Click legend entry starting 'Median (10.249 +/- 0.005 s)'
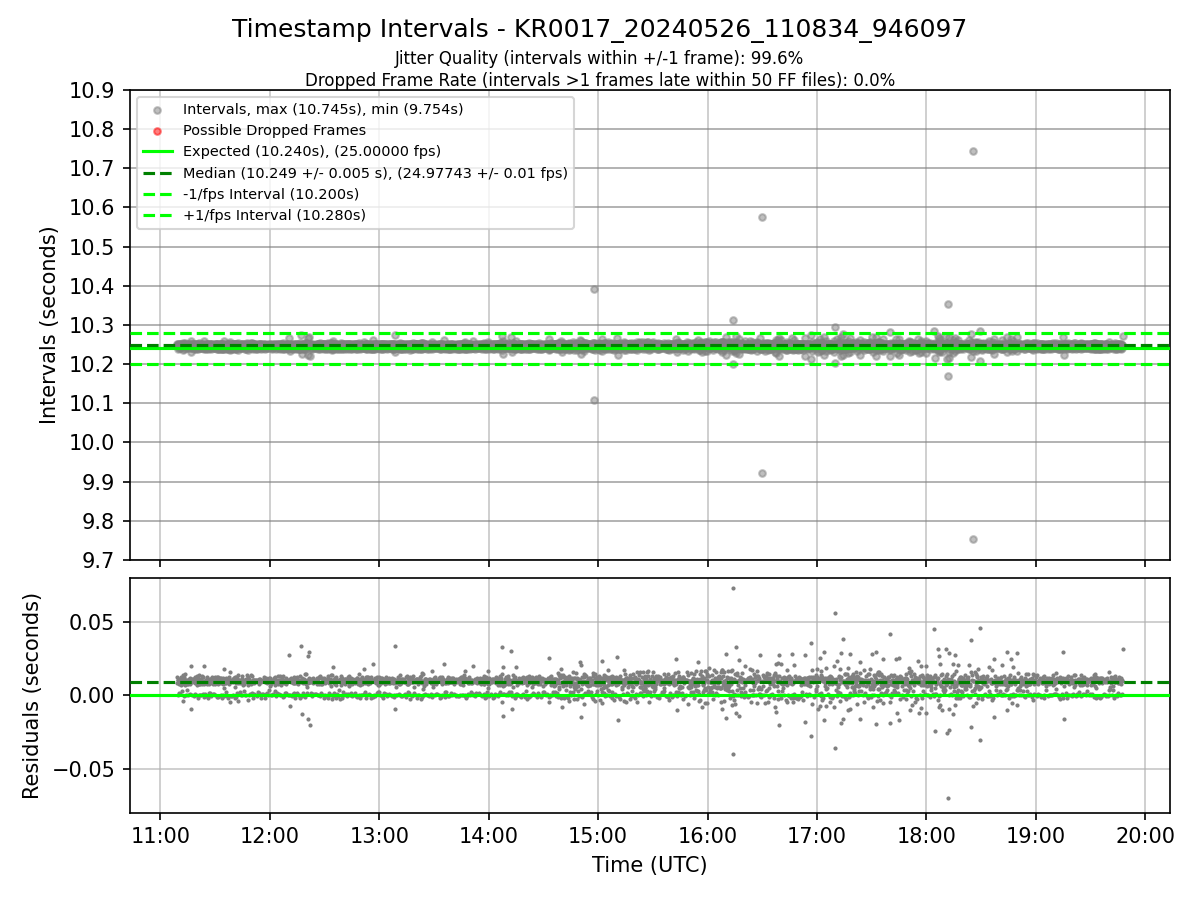 [x=375, y=173]
